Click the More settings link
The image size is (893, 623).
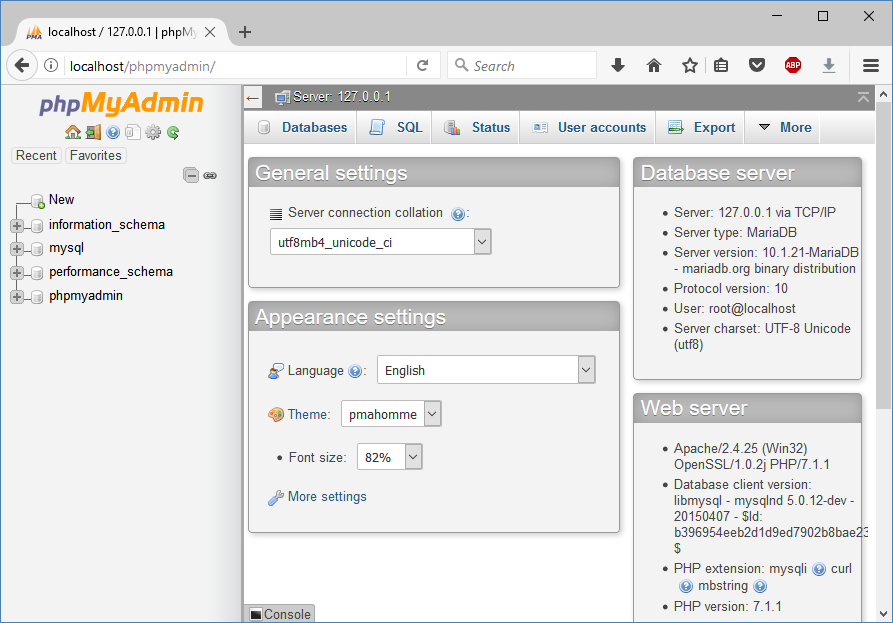(327, 497)
